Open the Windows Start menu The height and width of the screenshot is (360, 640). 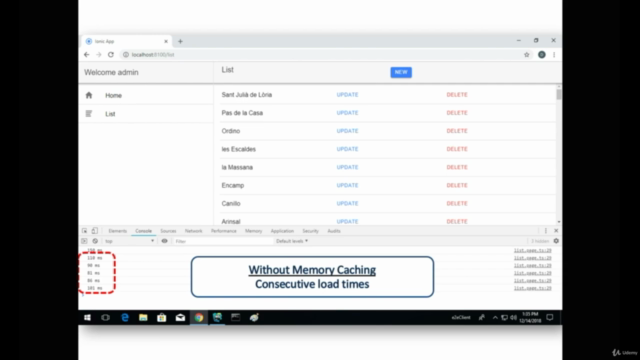[87, 318]
